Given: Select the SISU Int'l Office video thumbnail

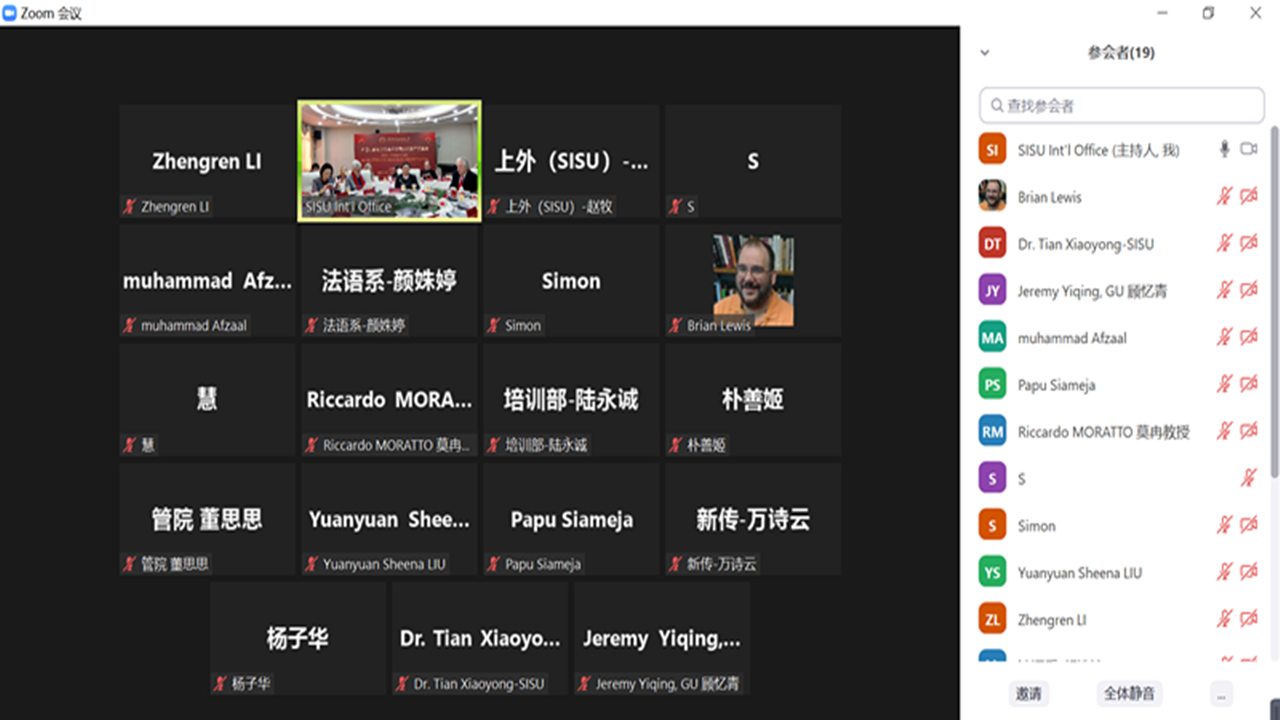Looking at the screenshot, I should coord(389,160).
